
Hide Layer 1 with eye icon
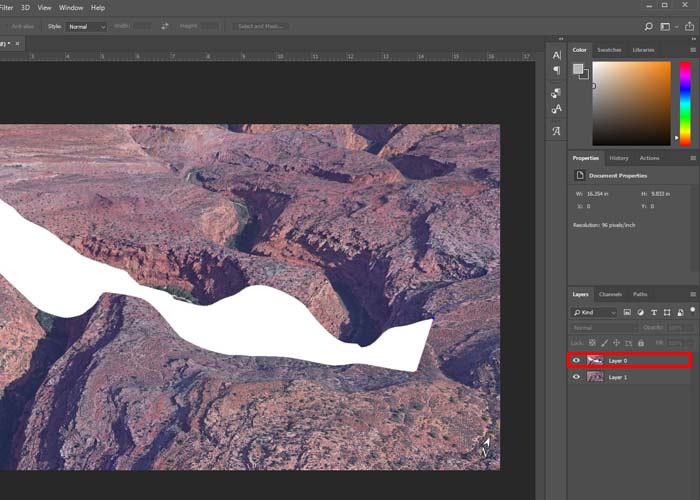click(x=576, y=377)
